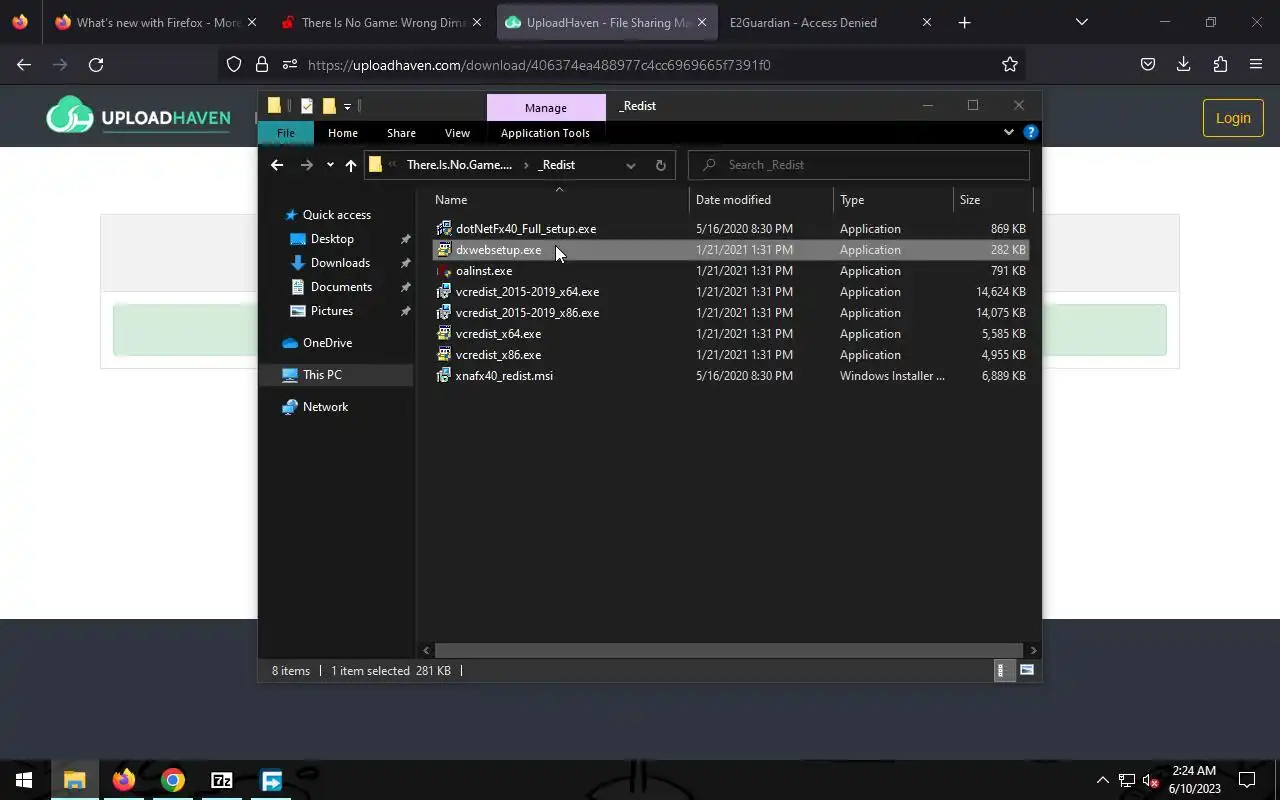The height and width of the screenshot is (800, 1280).
Task: Open the File menu in Explorer
Action: pyautogui.click(x=285, y=133)
